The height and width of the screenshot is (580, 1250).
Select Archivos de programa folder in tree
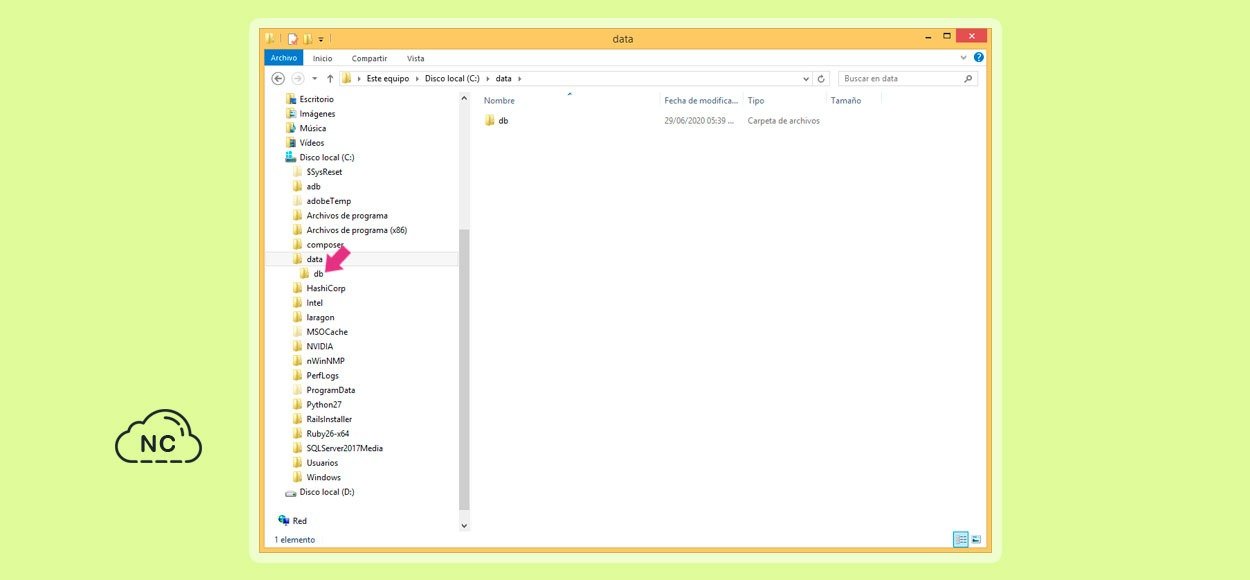pos(347,215)
